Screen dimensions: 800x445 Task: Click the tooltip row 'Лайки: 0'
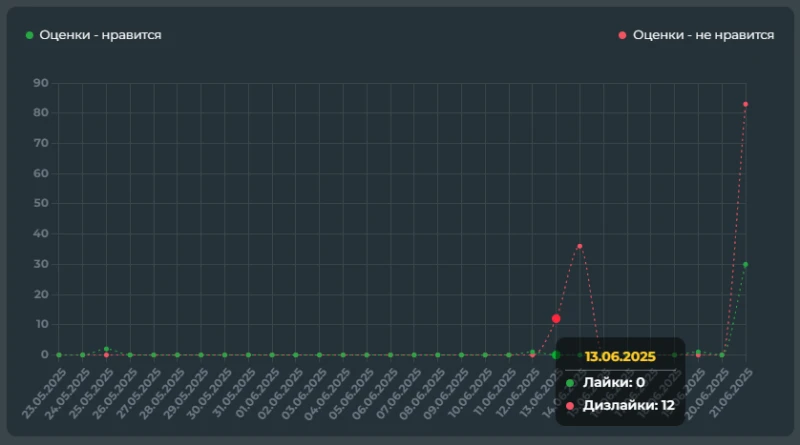coord(605,382)
